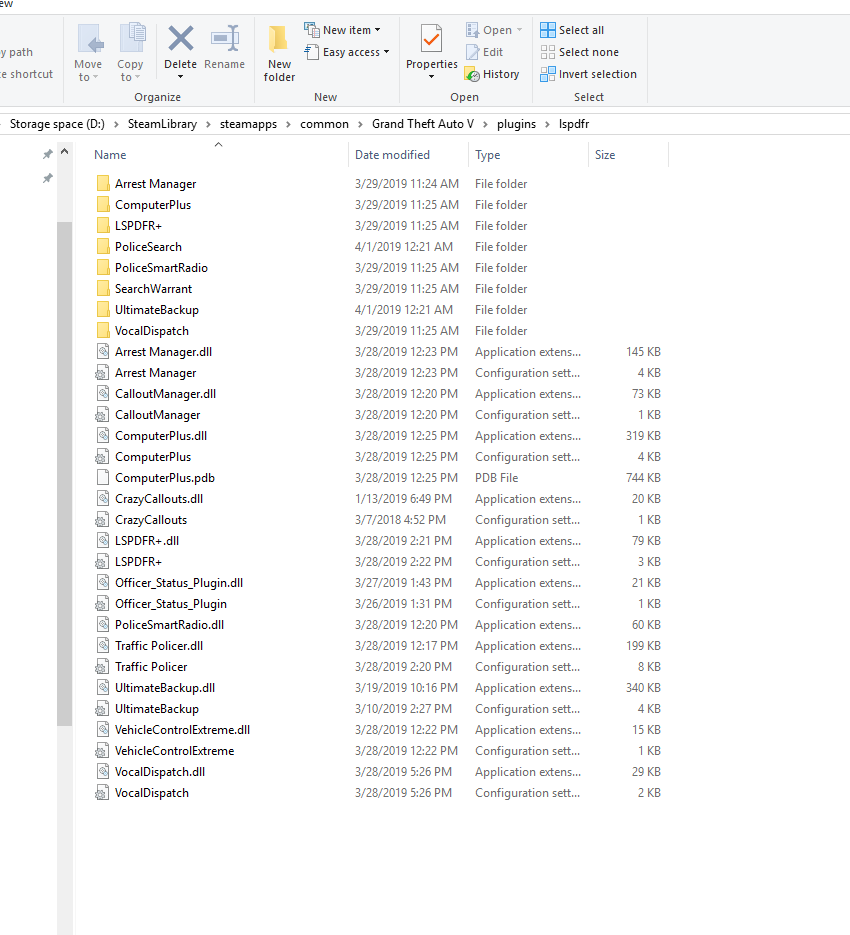Image resolution: width=850 pixels, height=935 pixels.
Task: Select VehicleControlExtreme.dll file name
Action: [x=182, y=730]
